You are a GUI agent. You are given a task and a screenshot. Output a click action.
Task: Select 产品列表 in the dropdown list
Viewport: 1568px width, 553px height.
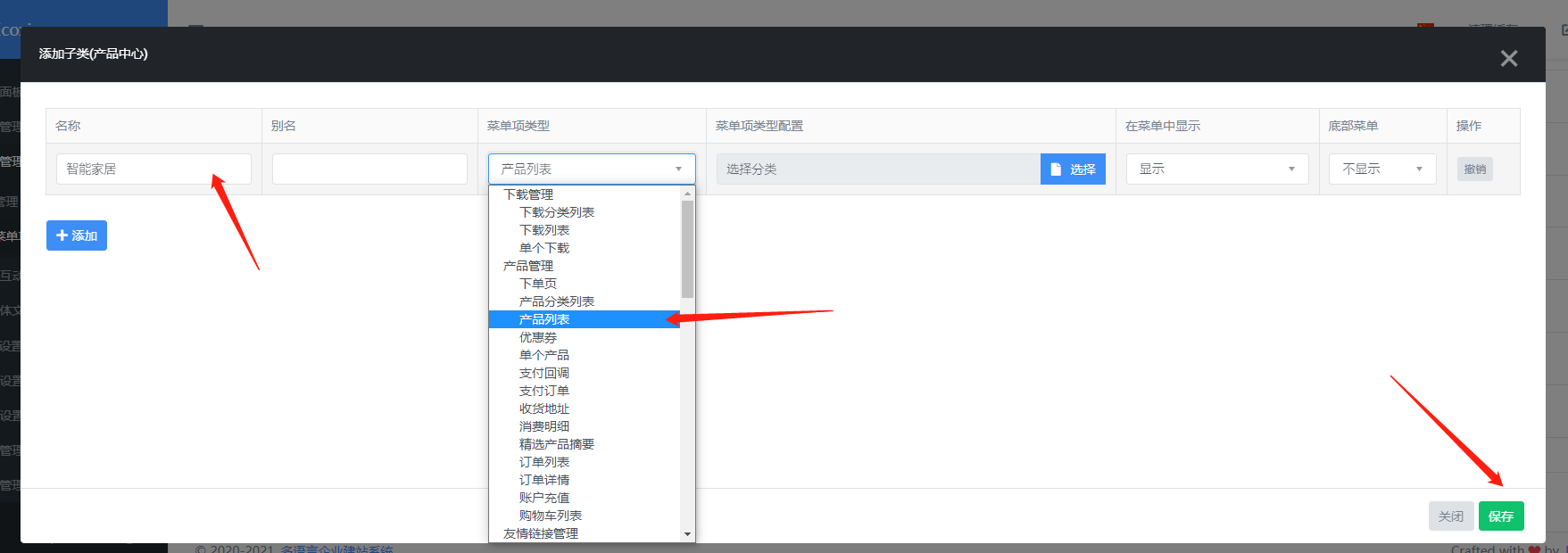point(544,319)
